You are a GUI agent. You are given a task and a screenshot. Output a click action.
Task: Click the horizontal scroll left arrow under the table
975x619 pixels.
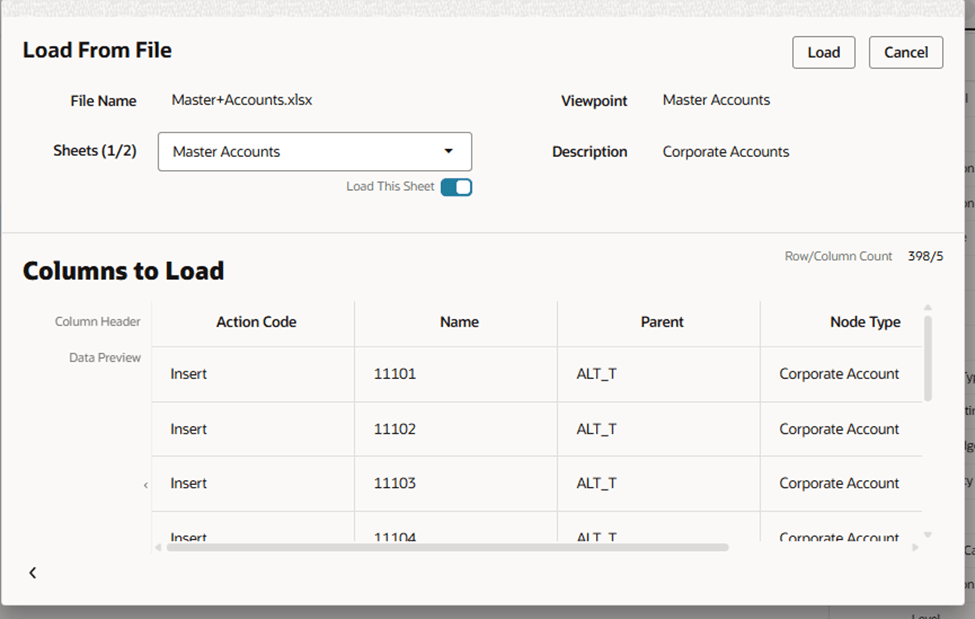coord(157,547)
